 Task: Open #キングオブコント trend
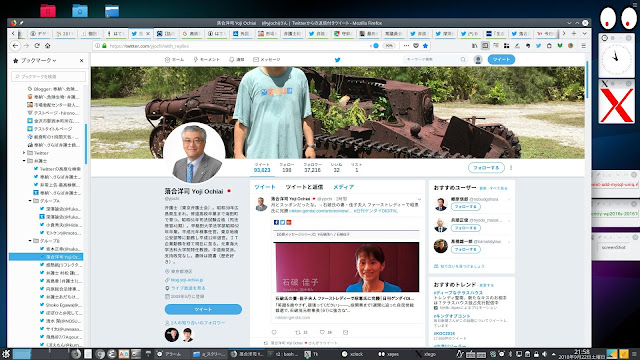(x=452, y=316)
